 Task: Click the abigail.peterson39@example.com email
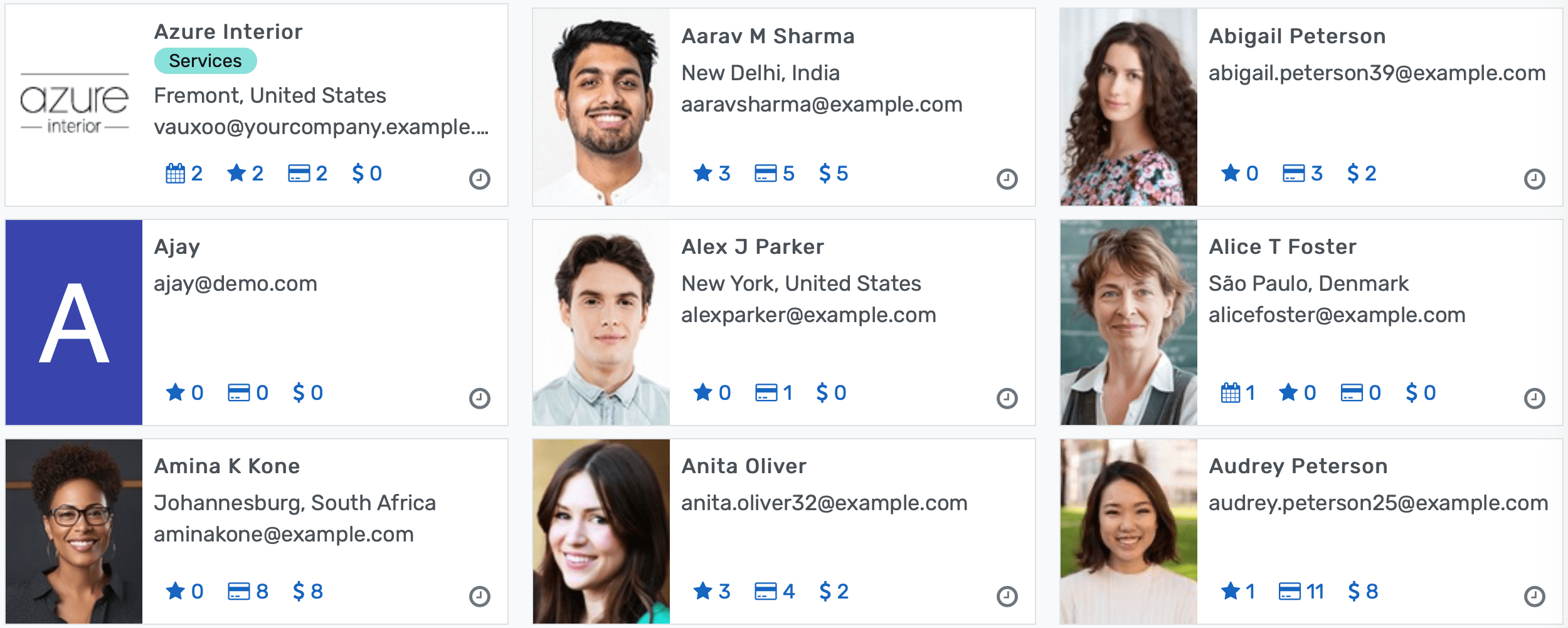[1377, 73]
